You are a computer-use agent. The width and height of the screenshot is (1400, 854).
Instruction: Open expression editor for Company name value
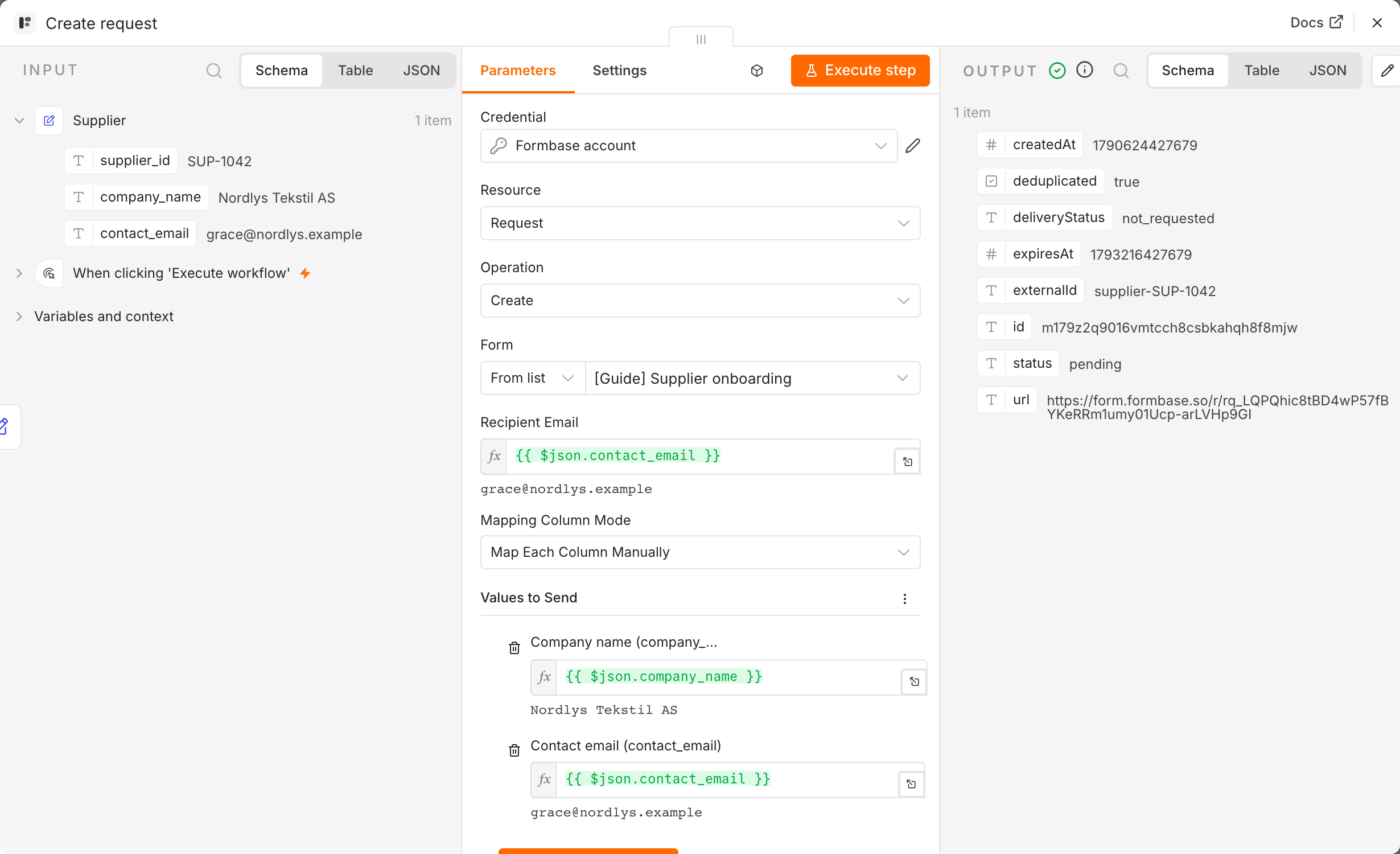[915, 681]
